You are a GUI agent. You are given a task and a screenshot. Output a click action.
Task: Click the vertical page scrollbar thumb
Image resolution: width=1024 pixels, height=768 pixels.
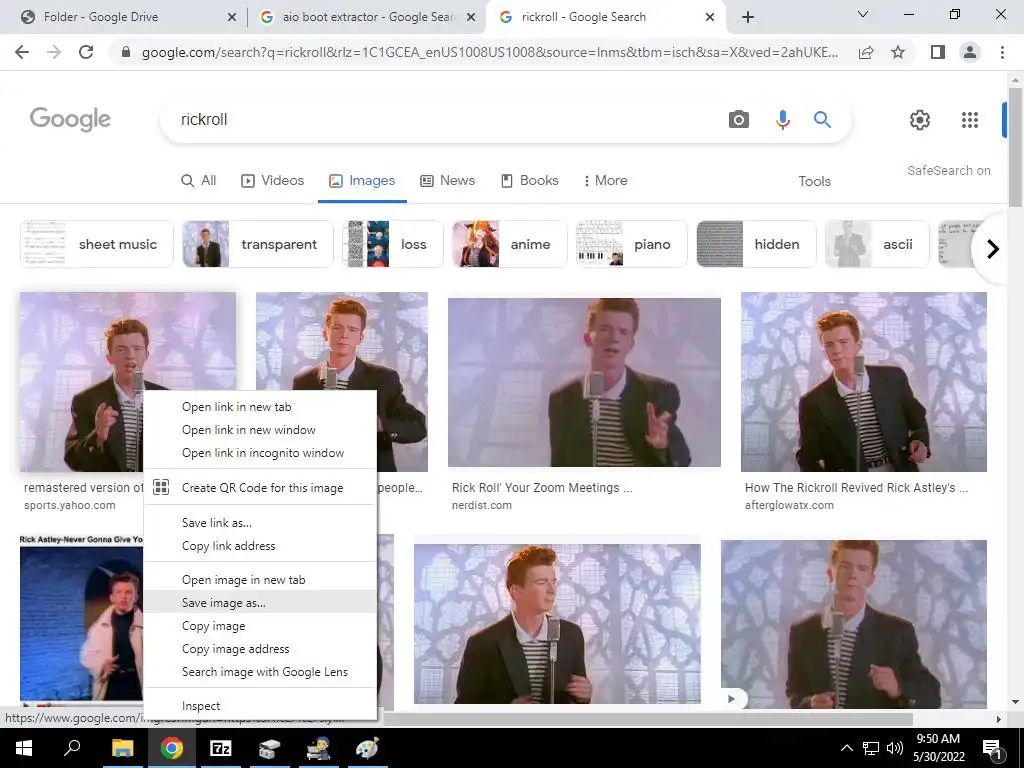click(x=1015, y=147)
